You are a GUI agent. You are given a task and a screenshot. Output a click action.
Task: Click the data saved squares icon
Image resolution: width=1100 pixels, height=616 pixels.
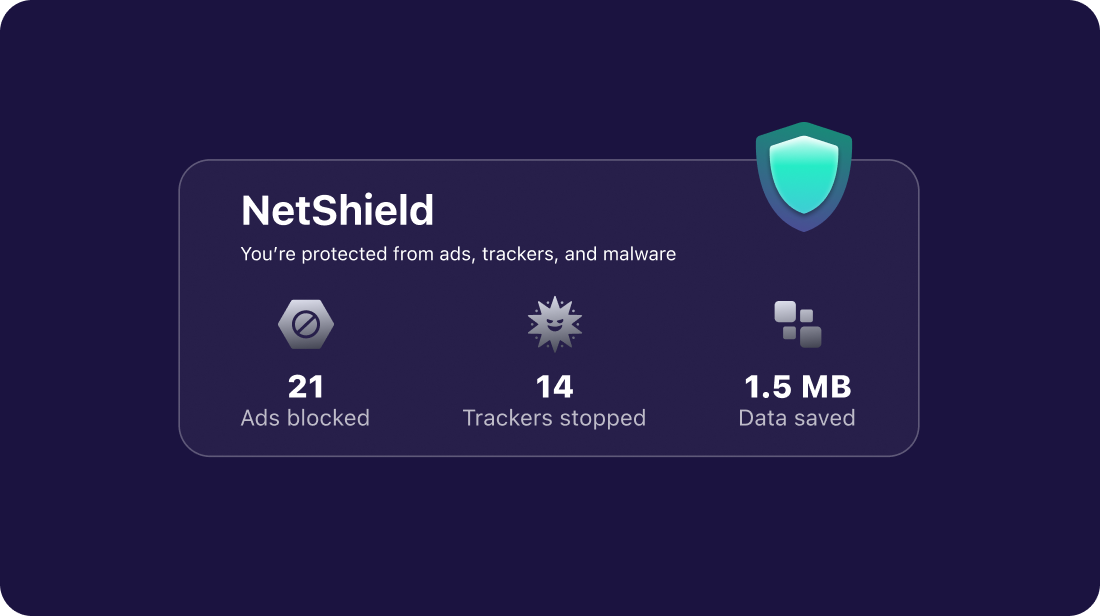pyautogui.click(x=797, y=324)
